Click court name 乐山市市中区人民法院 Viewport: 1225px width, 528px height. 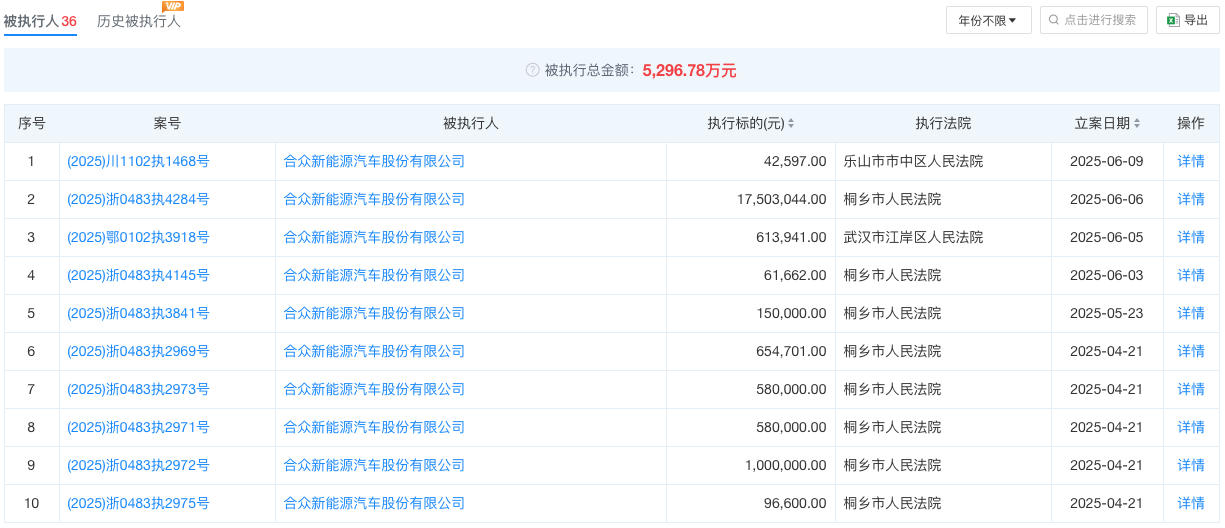pyautogui.click(x=913, y=161)
